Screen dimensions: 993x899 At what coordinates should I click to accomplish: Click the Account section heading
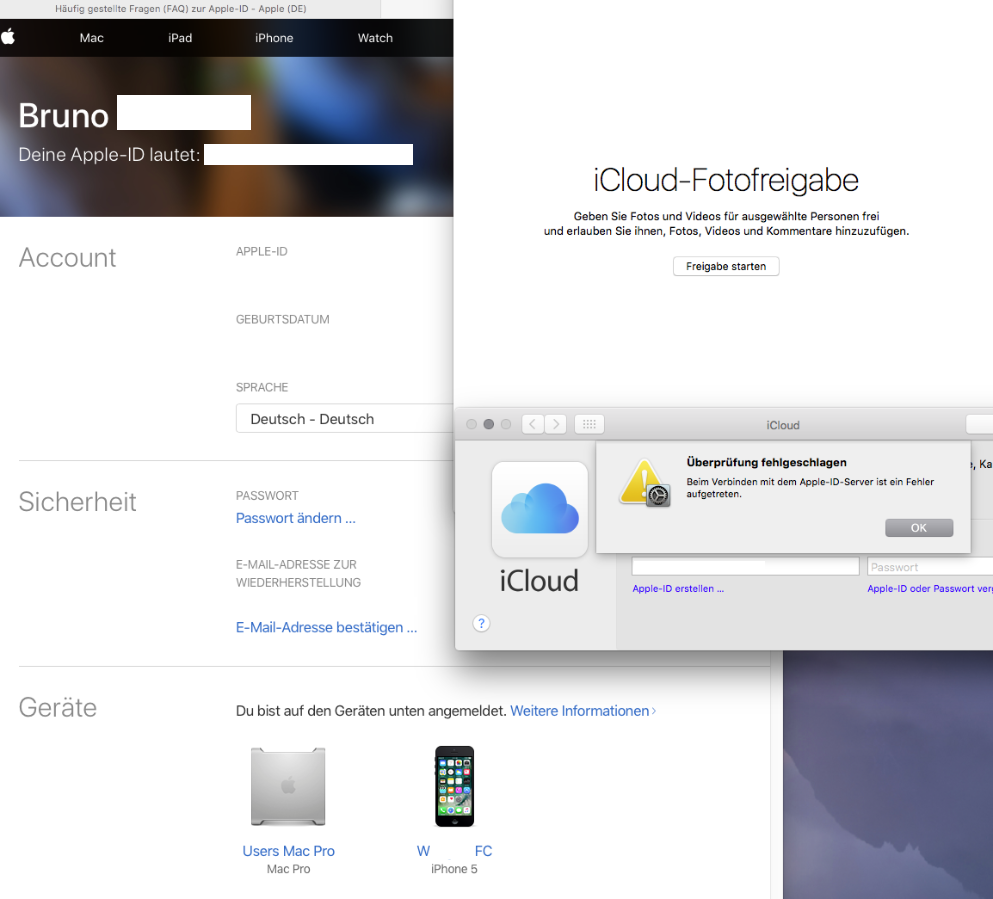tap(67, 258)
